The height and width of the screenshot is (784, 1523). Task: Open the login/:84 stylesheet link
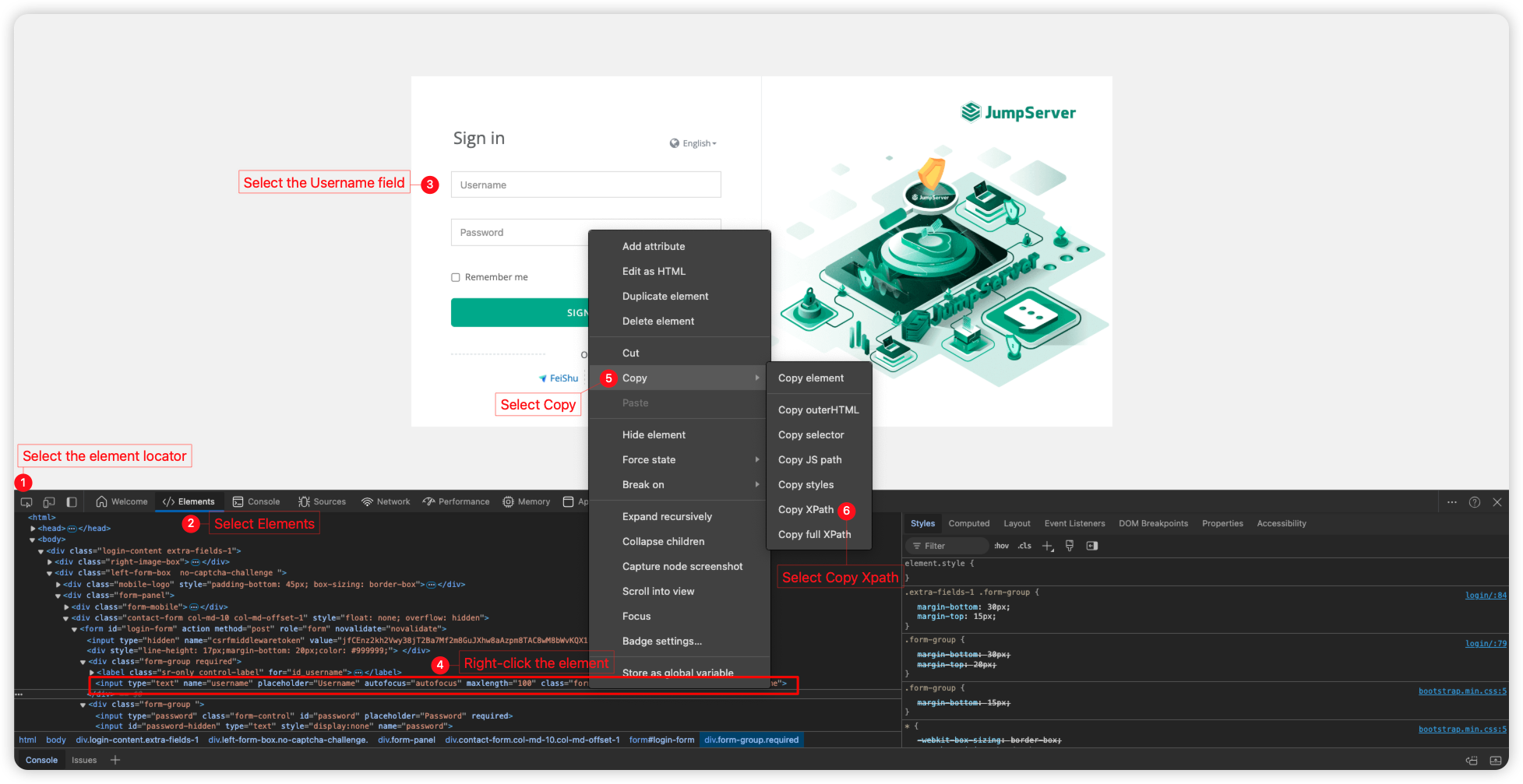coord(1486,596)
